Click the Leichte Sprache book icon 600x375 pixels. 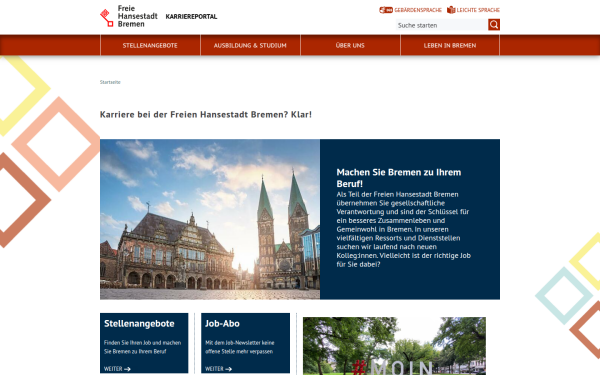(x=451, y=10)
